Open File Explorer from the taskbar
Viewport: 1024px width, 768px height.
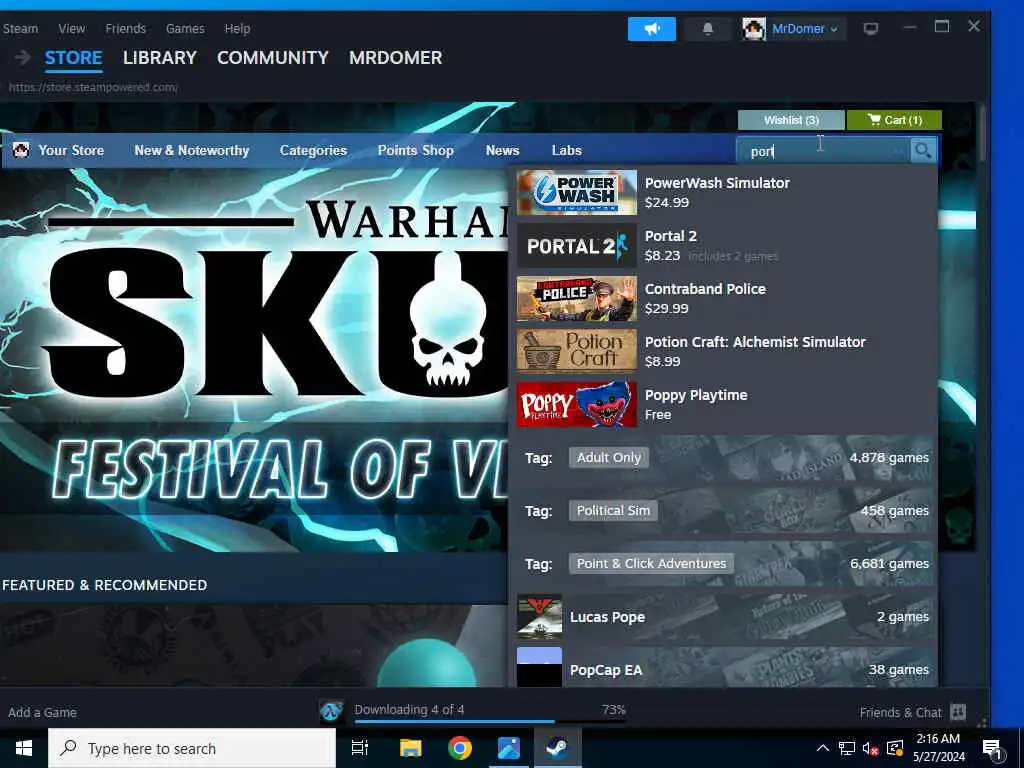tap(411, 748)
